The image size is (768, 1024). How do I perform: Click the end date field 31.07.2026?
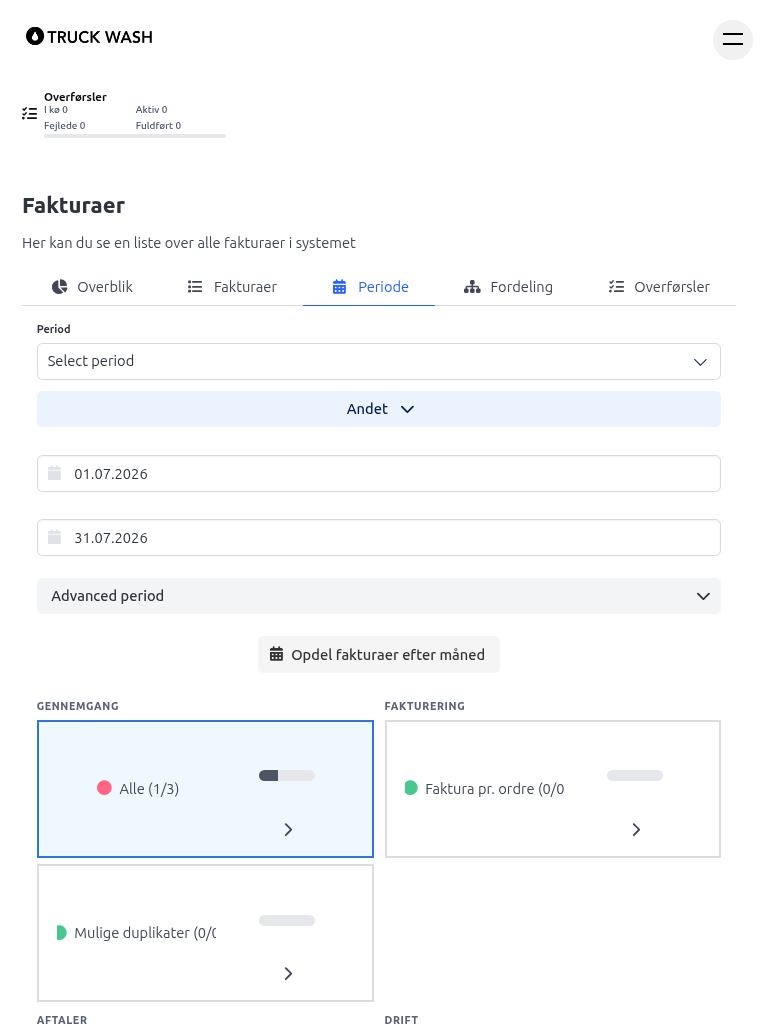[379, 537]
